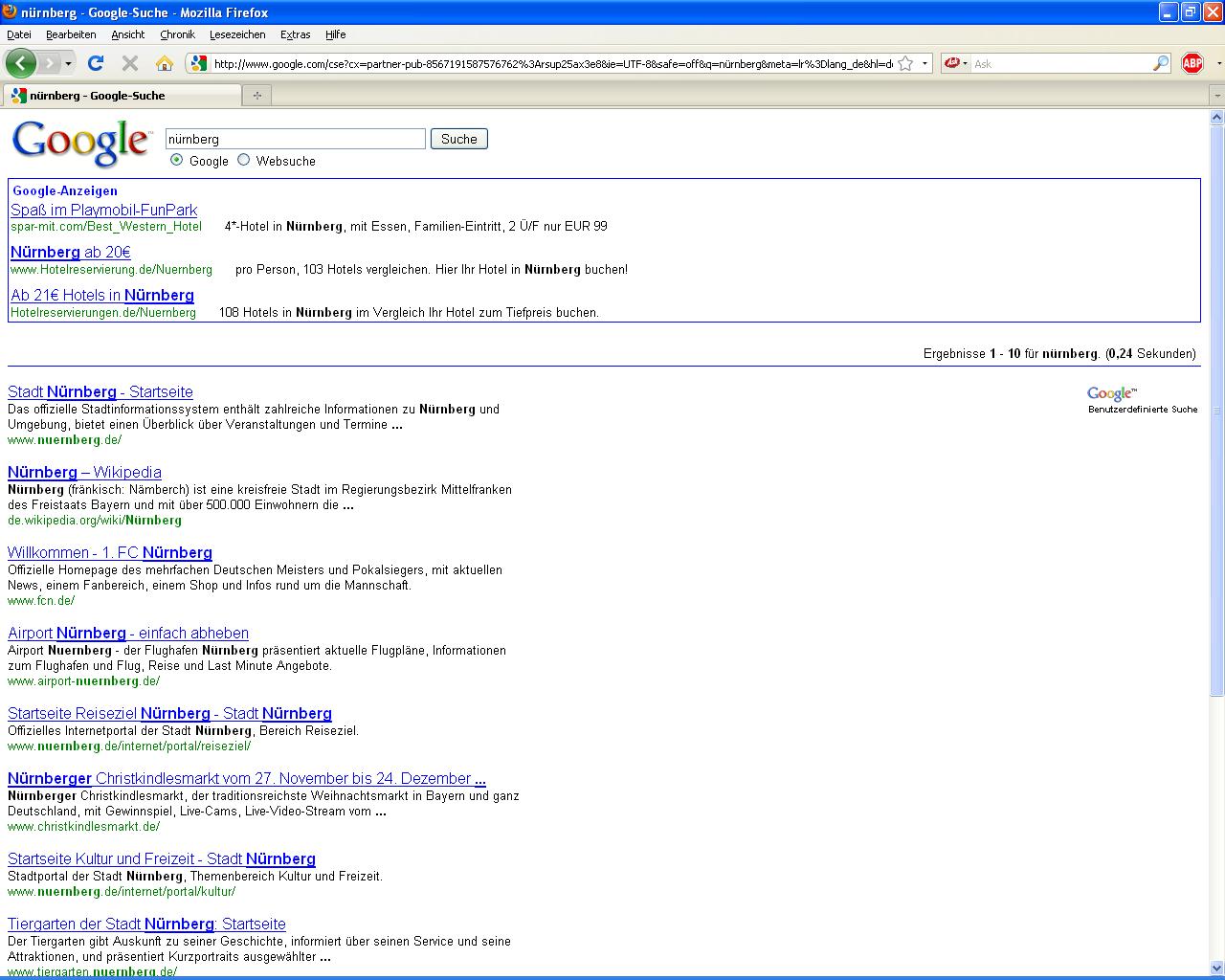The height and width of the screenshot is (980, 1225).
Task: Open the Spaß im Playmobil-FunPark ad
Action: pyautogui.click(x=104, y=210)
